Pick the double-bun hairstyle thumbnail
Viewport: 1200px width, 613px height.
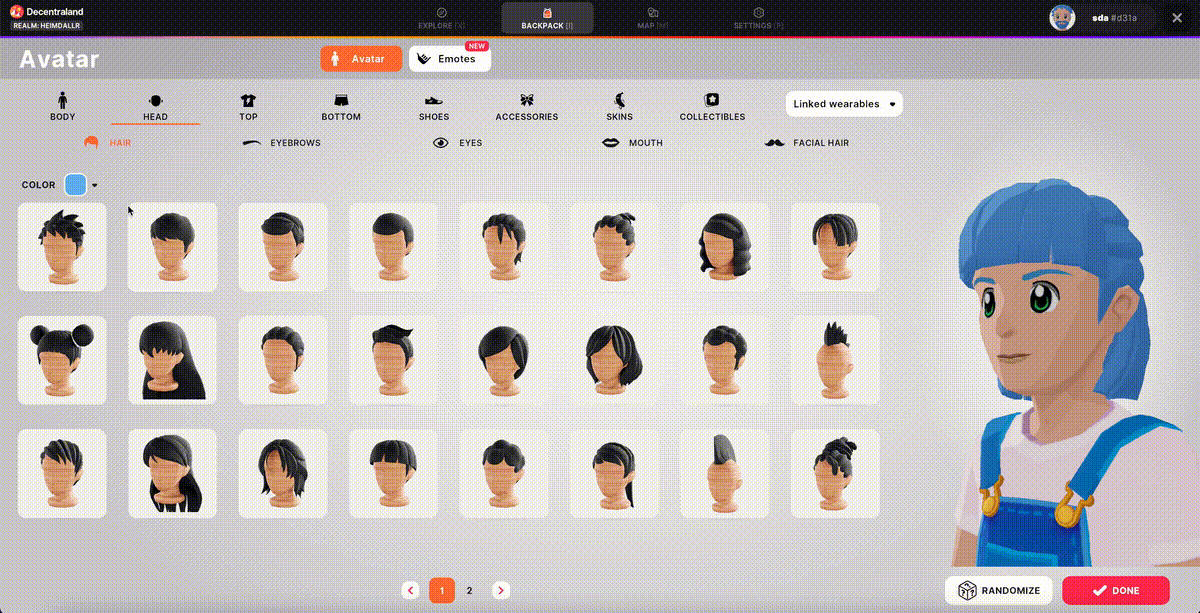coord(62,360)
